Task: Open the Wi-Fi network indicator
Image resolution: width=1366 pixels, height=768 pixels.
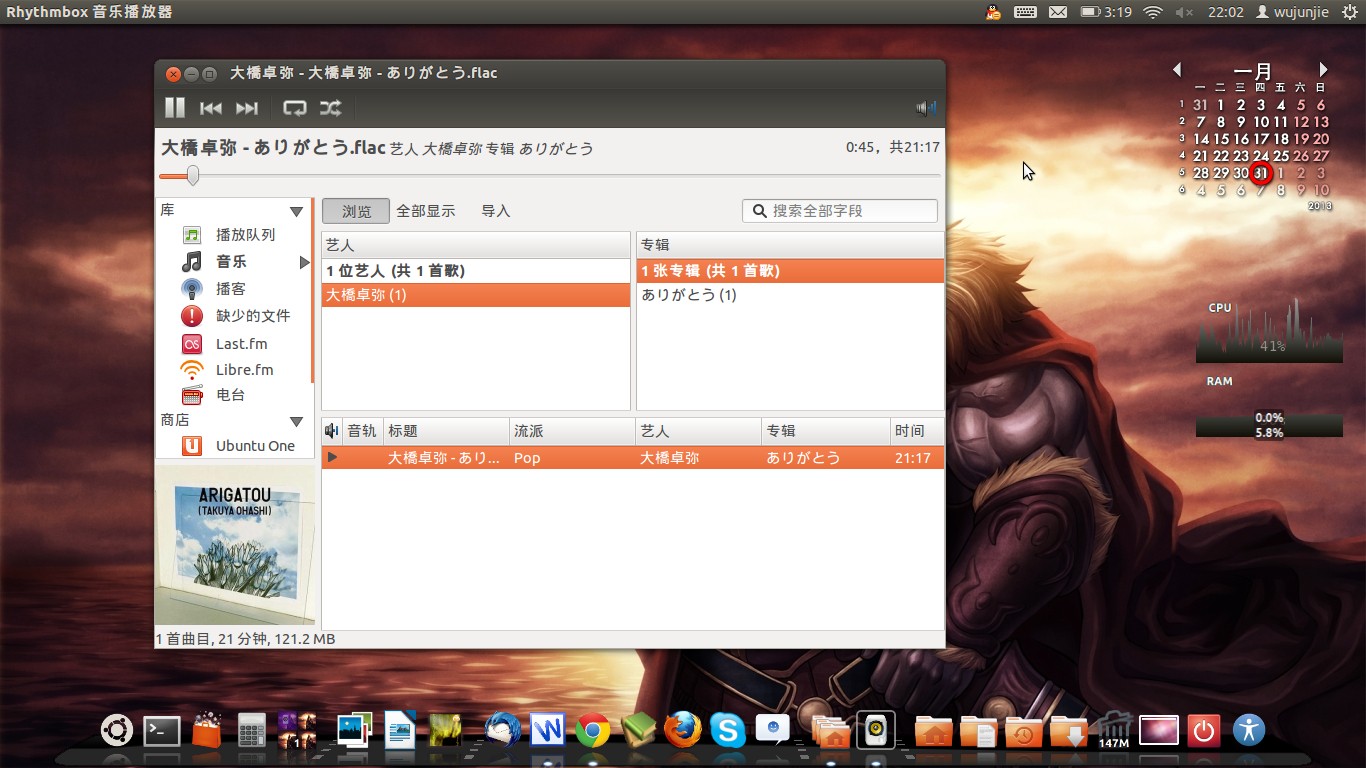Action: 1153,12
